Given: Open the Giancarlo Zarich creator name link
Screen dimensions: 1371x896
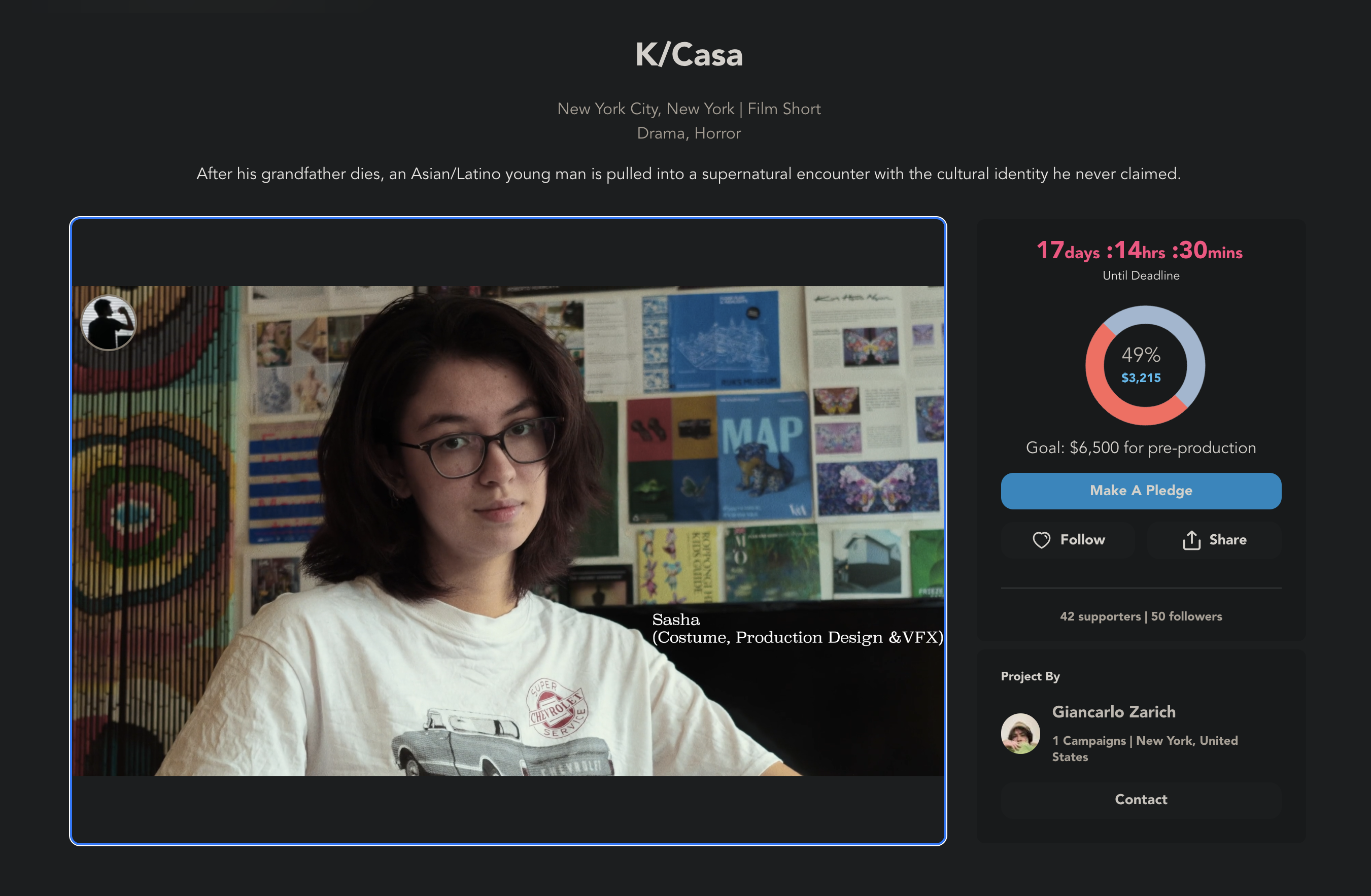Looking at the screenshot, I should pyautogui.click(x=1114, y=712).
